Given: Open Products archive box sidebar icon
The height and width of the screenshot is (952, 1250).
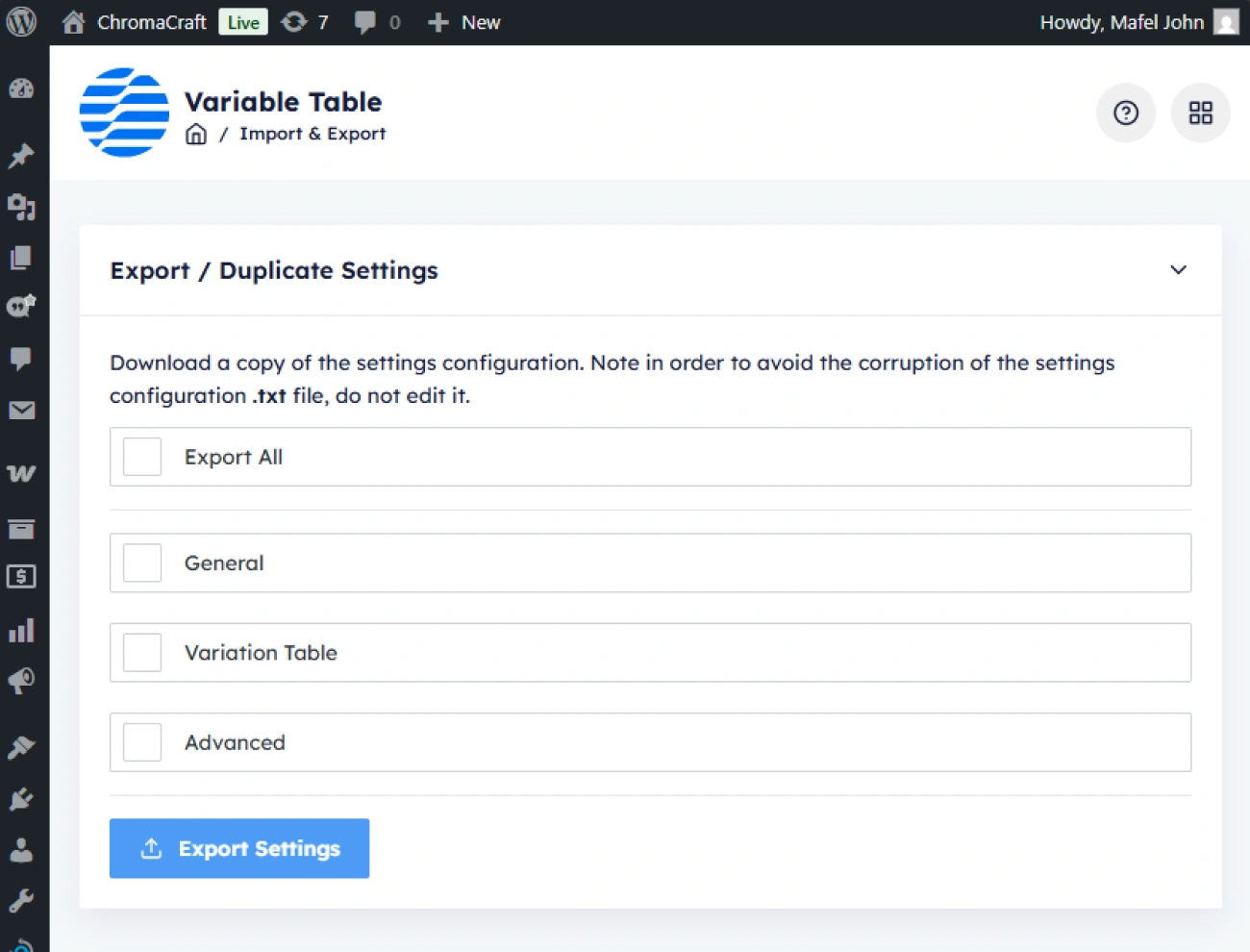Looking at the screenshot, I should pos(21,529).
